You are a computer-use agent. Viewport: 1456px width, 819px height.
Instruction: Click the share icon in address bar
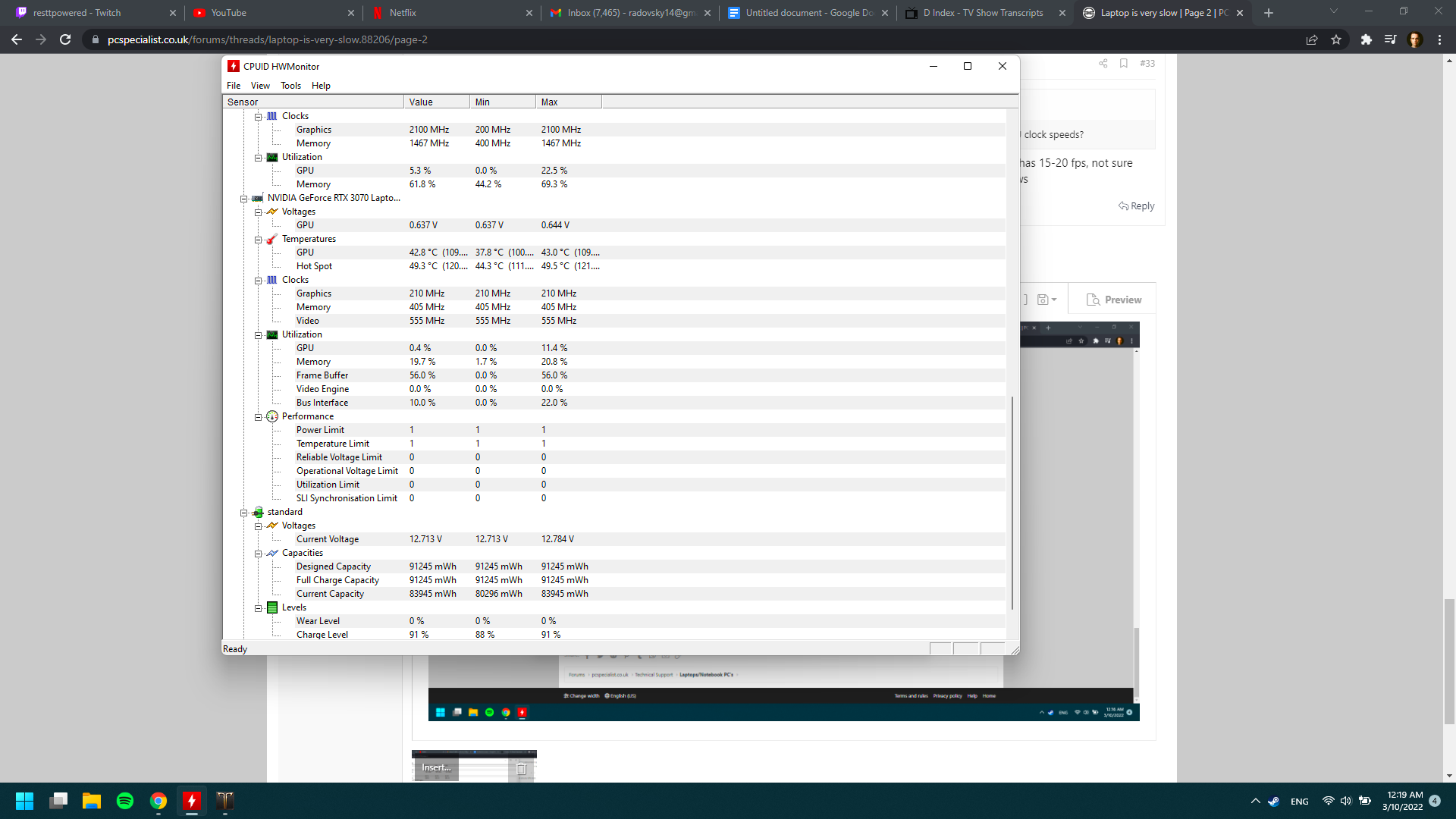coord(1312,39)
